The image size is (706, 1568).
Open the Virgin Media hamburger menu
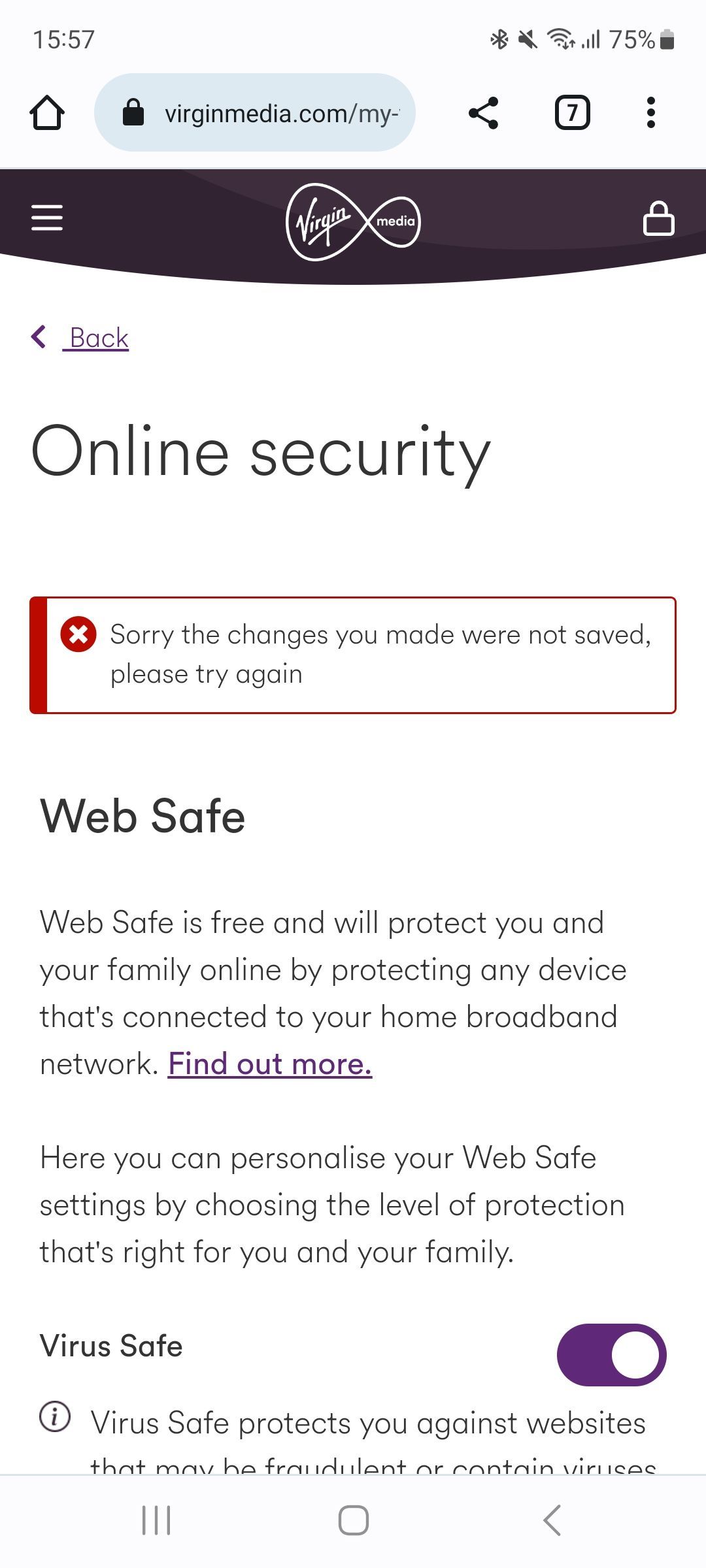[47, 218]
